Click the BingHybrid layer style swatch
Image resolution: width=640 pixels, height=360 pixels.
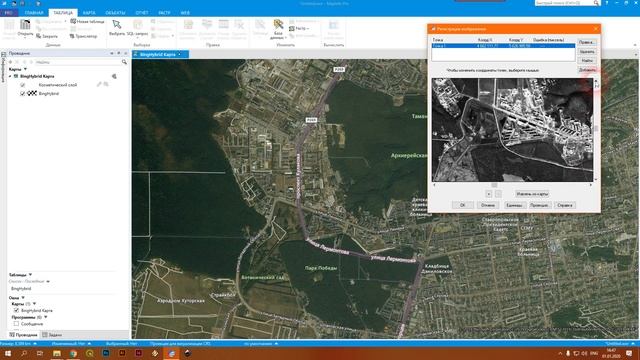32,93
